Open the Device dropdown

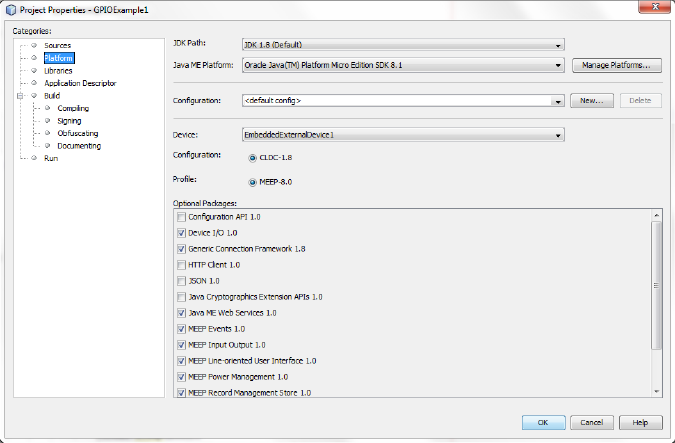point(403,135)
